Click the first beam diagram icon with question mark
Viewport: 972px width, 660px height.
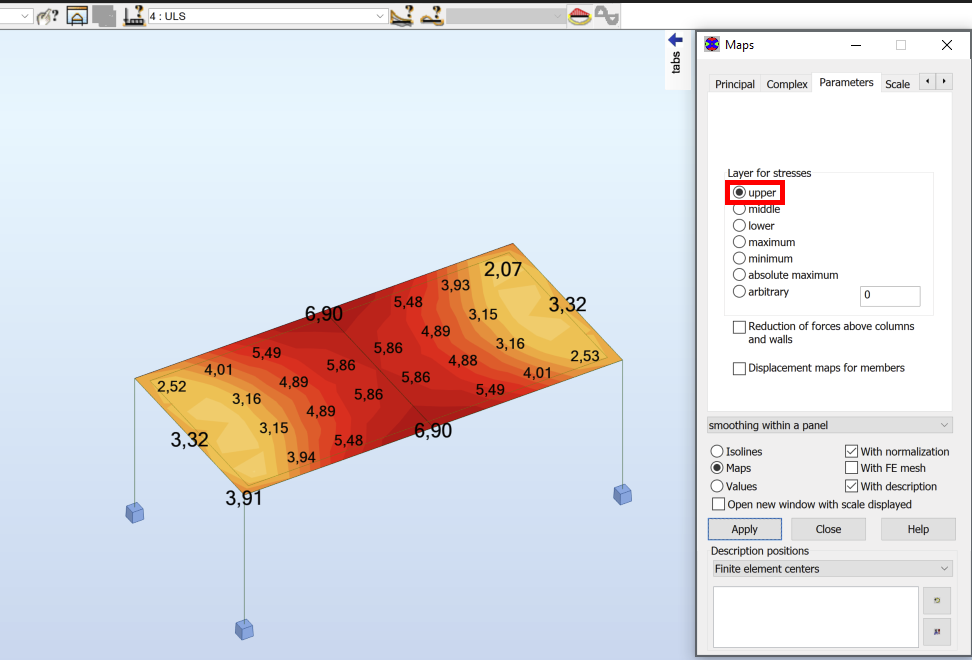pyautogui.click(x=401, y=16)
